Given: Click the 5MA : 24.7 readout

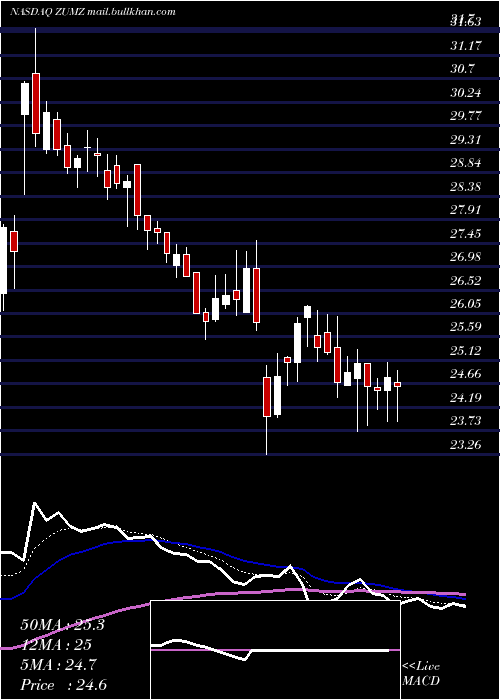Looking at the screenshot, I should pos(56,665).
